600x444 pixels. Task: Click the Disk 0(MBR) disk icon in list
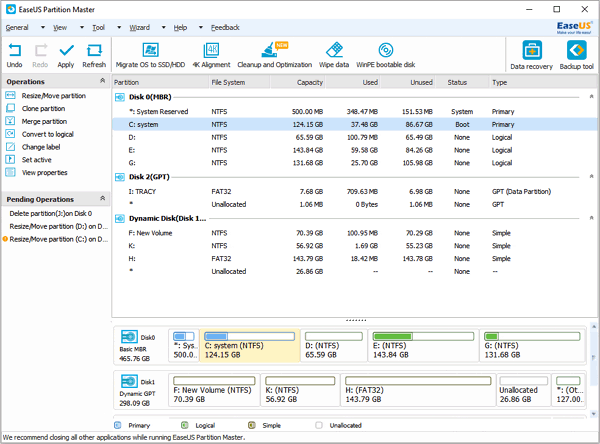120,97
